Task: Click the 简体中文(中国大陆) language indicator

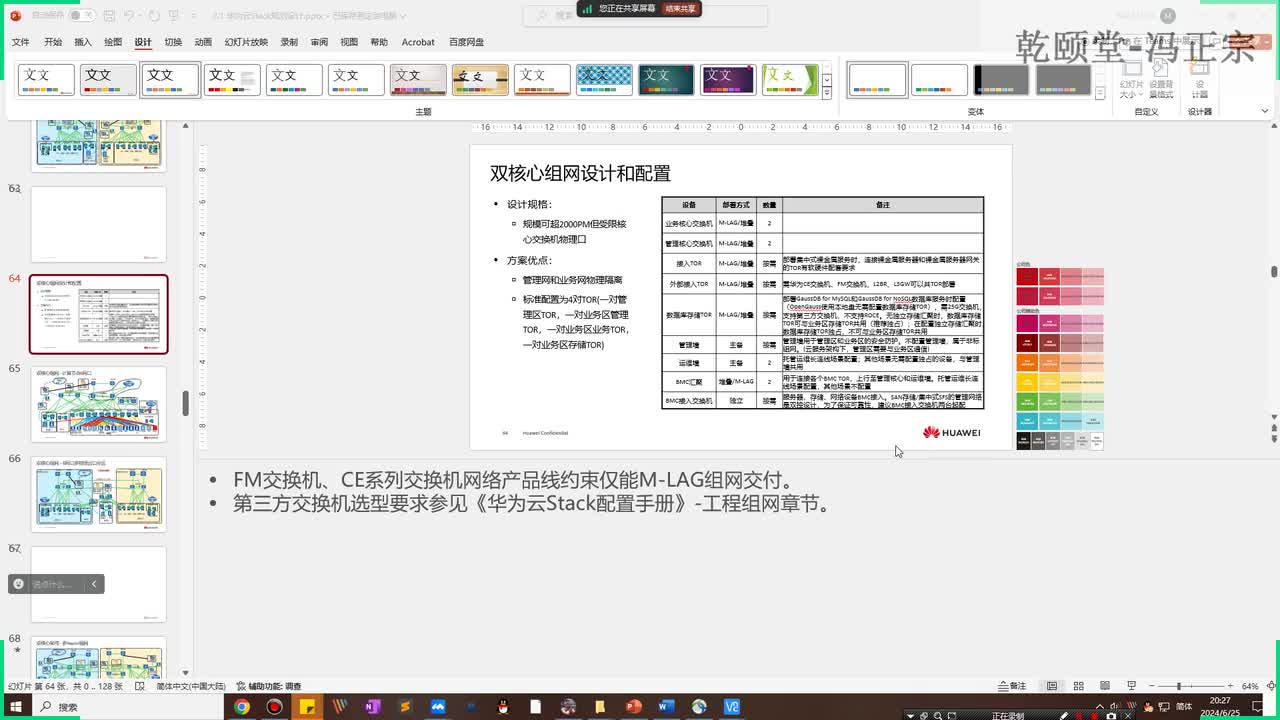Action: [191, 686]
